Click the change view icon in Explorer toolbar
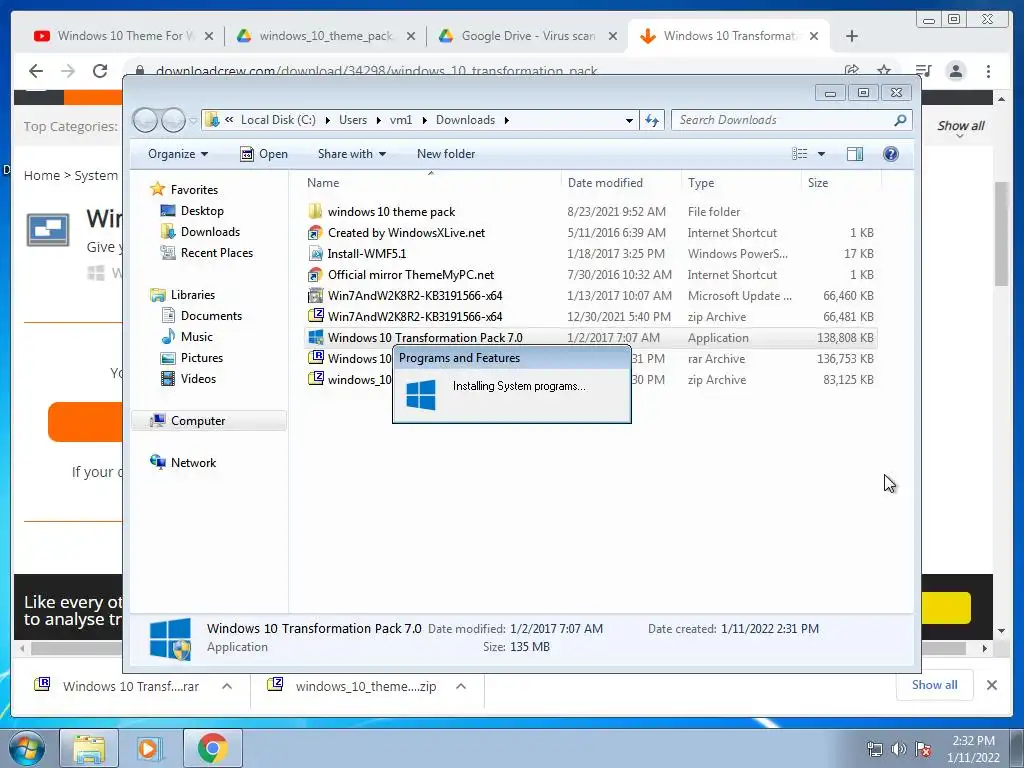This screenshot has height=768, width=1024. point(800,154)
